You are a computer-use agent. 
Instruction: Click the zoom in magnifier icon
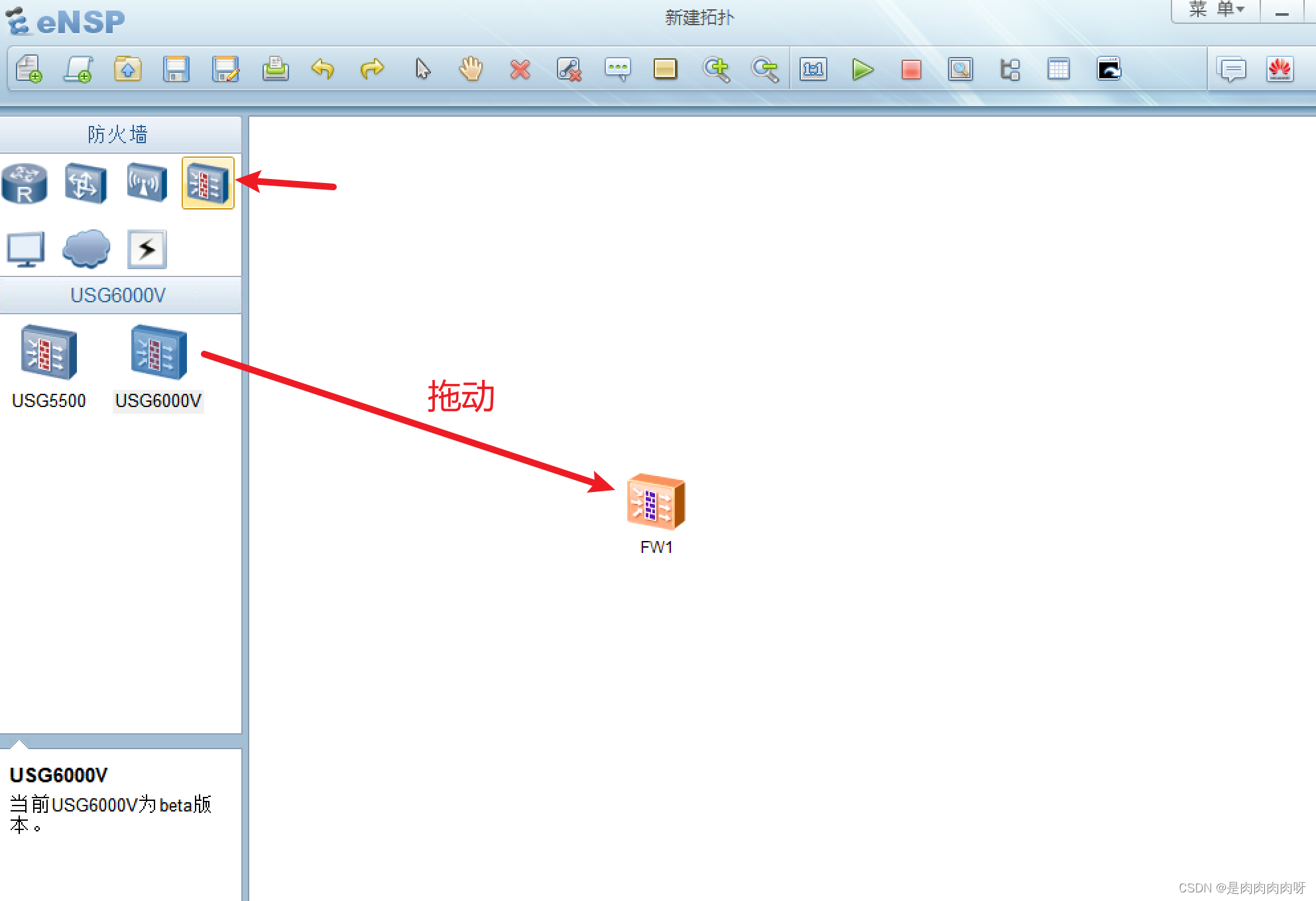tap(716, 69)
